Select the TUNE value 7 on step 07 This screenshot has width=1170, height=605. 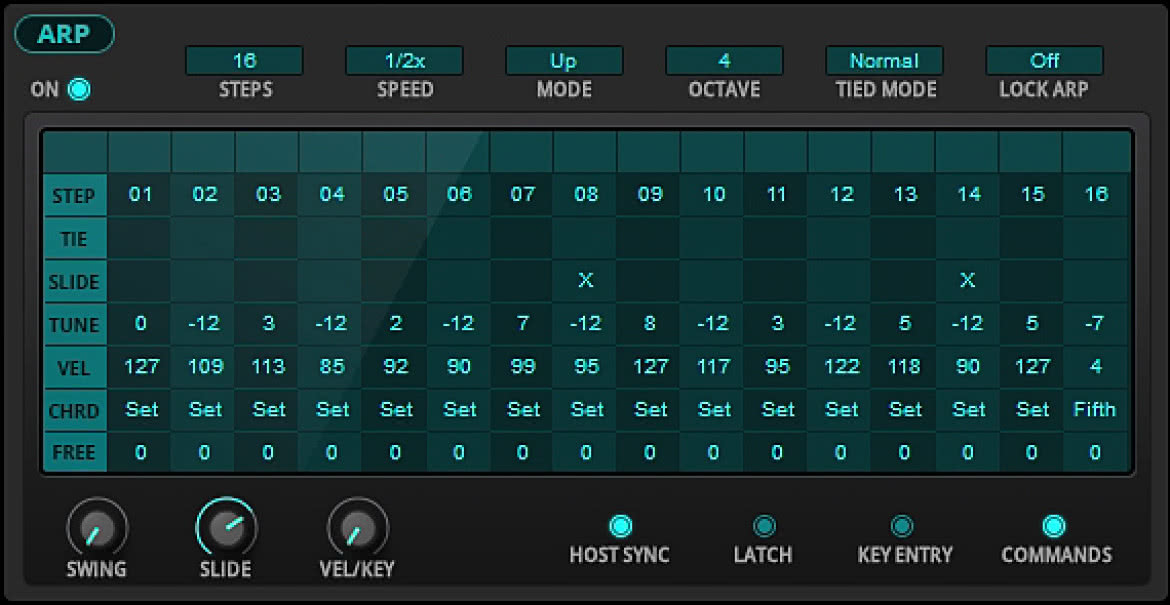[522, 325]
